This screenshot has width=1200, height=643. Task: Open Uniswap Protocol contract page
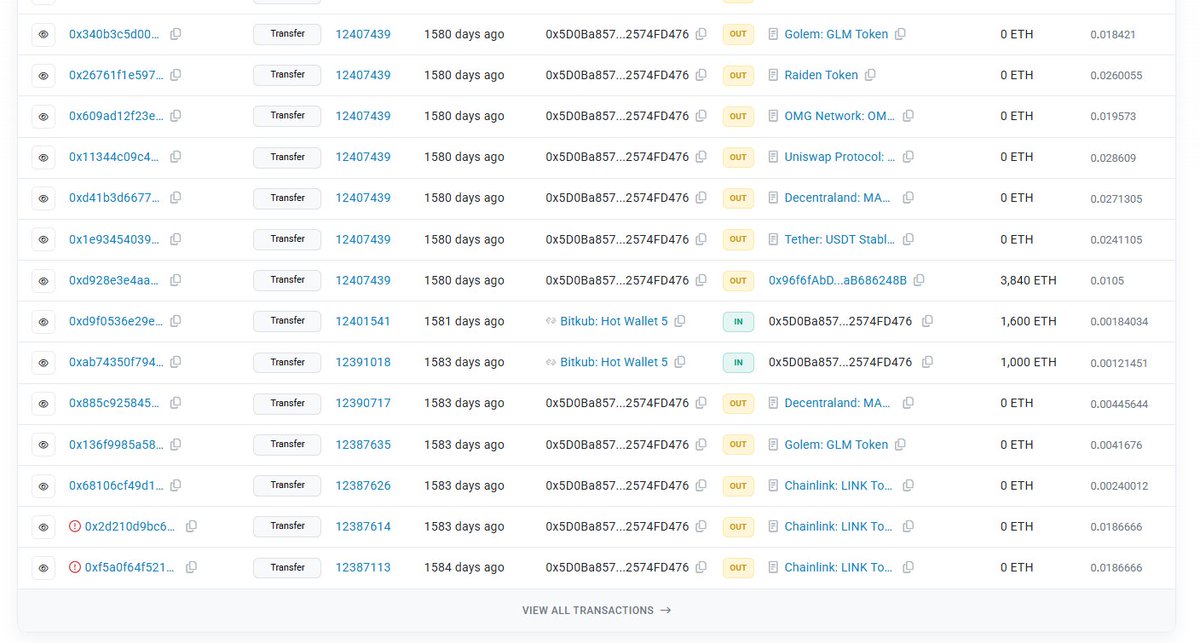tap(840, 157)
